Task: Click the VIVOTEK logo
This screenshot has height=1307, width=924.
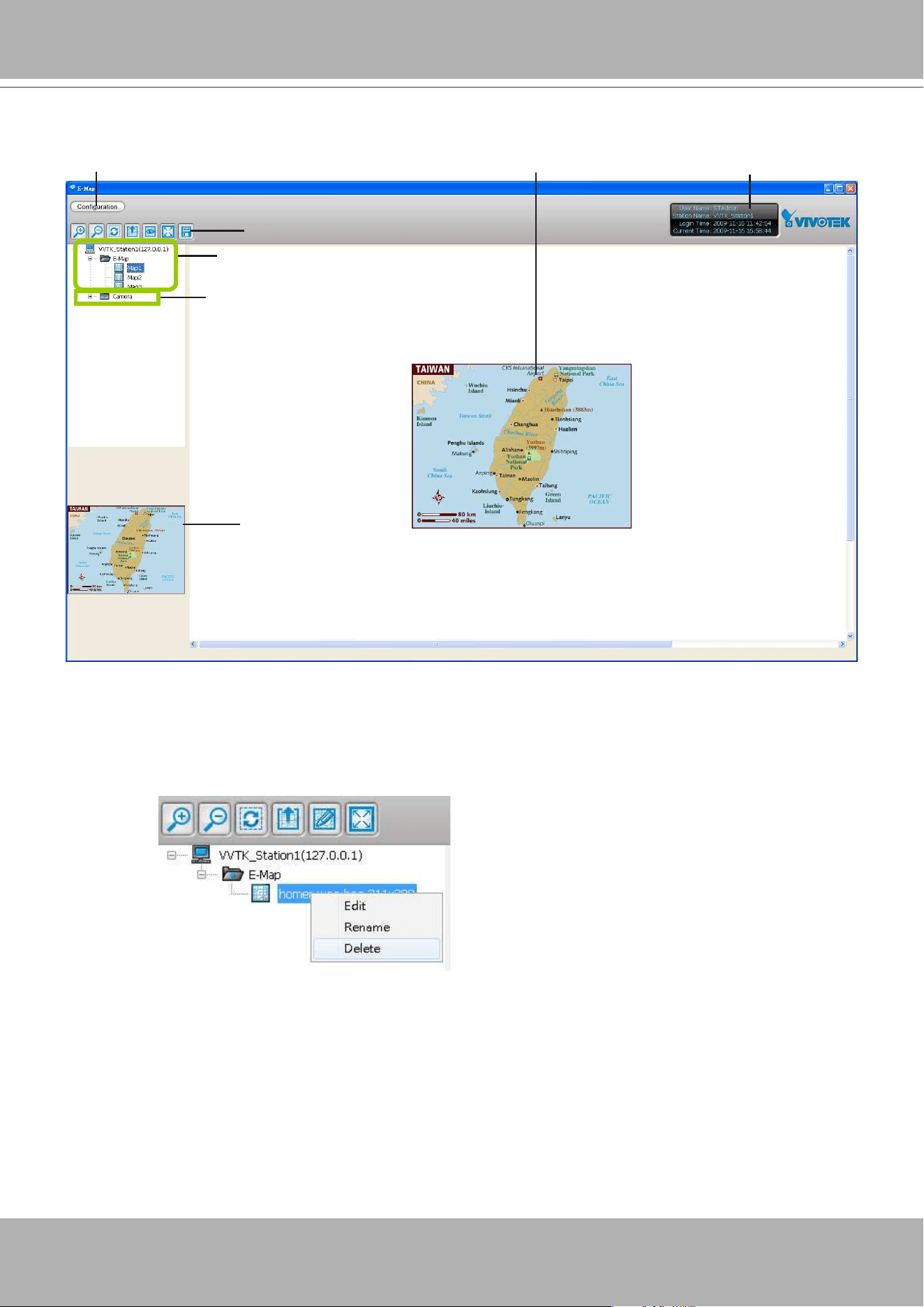Action: click(x=817, y=220)
